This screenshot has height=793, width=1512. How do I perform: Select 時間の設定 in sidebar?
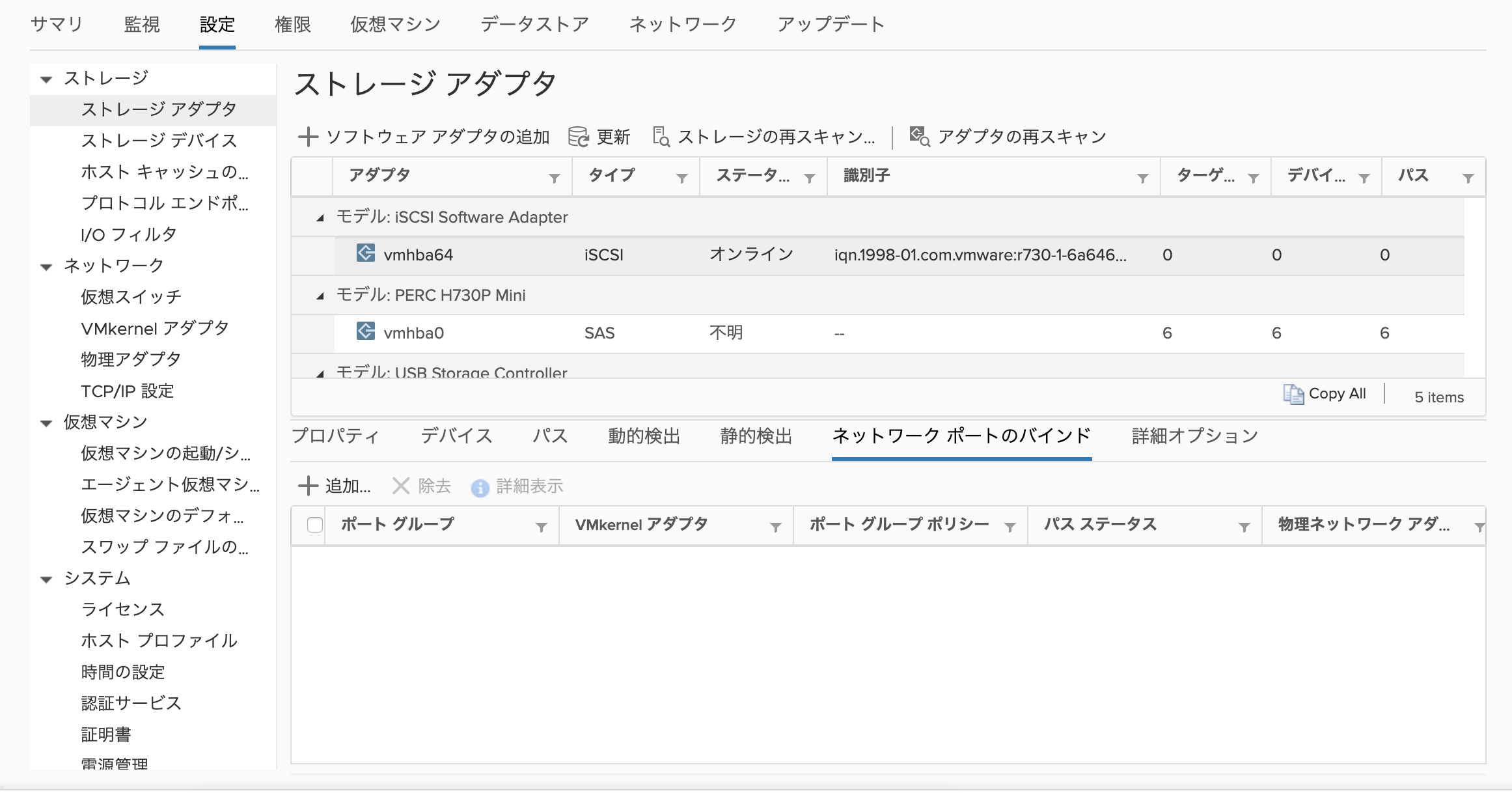pyautogui.click(x=123, y=672)
